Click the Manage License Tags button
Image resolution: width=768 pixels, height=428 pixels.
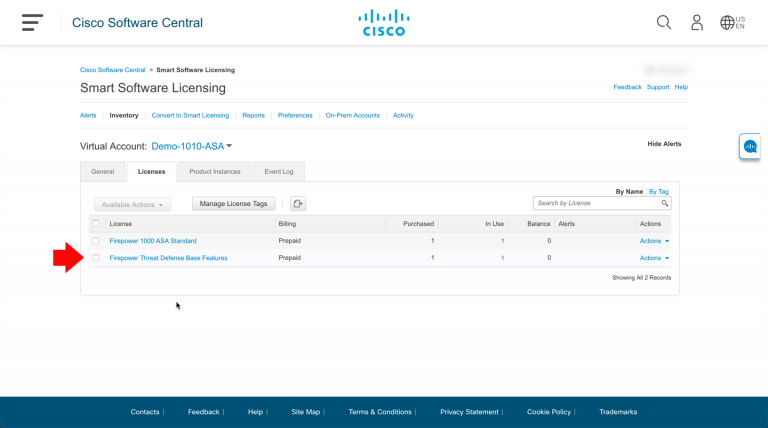234,204
